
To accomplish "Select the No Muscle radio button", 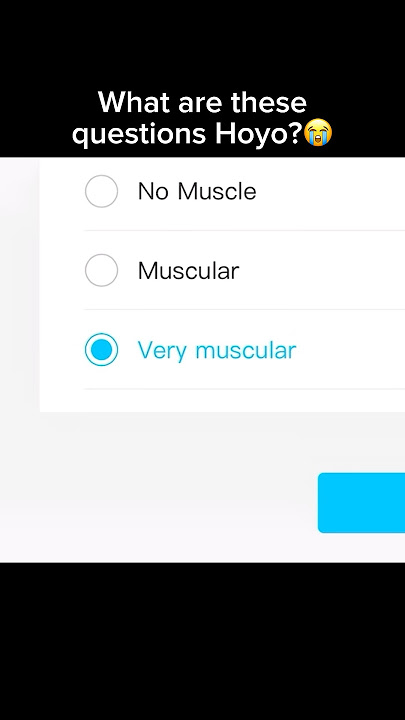I will 101,191.
